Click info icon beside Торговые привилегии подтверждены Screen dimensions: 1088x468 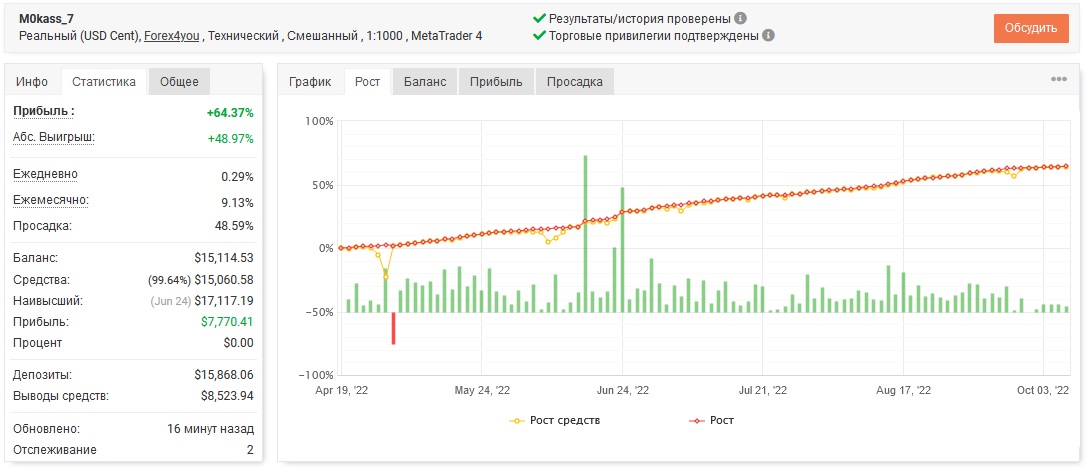768,35
